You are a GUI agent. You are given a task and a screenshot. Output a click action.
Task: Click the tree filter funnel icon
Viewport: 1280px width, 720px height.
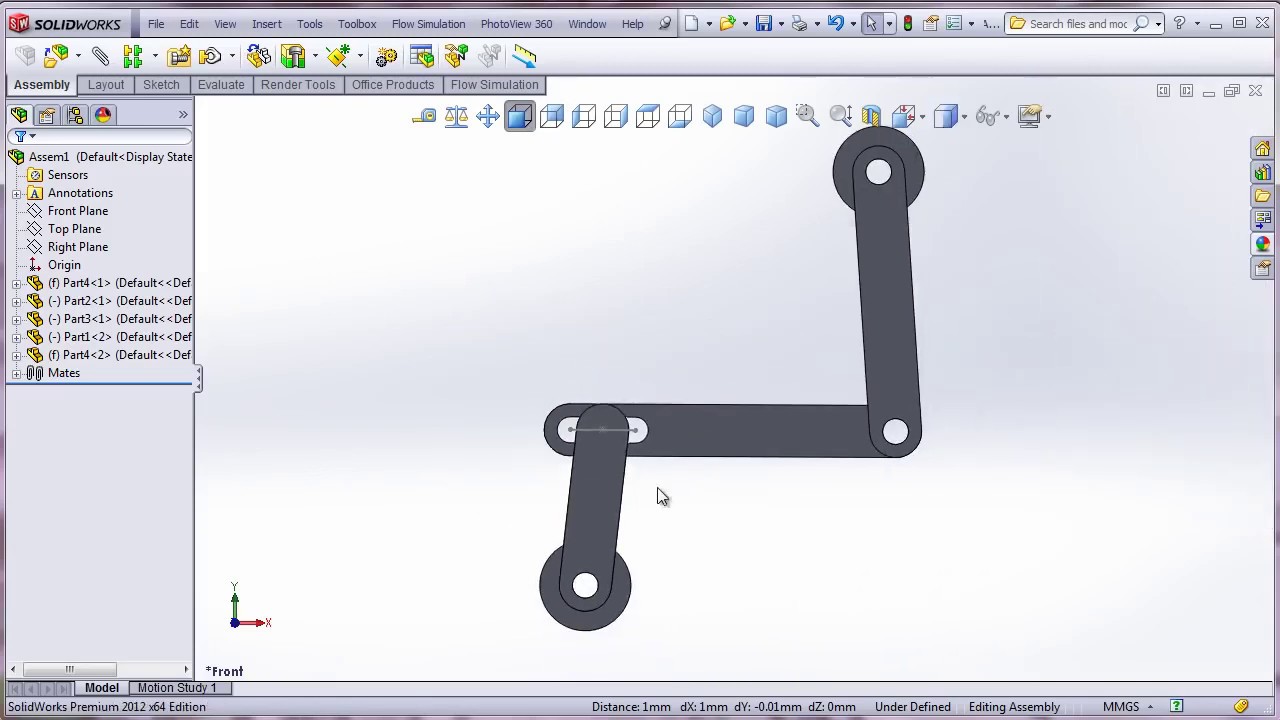20,137
